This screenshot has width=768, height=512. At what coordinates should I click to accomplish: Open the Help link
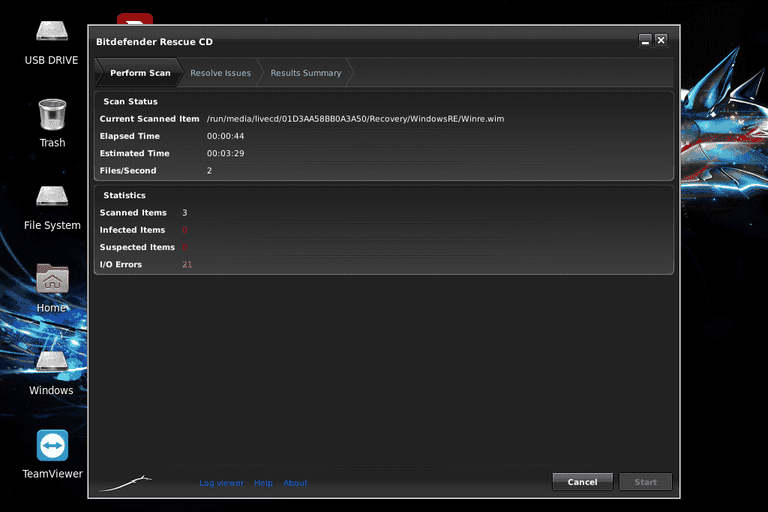pos(264,483)
